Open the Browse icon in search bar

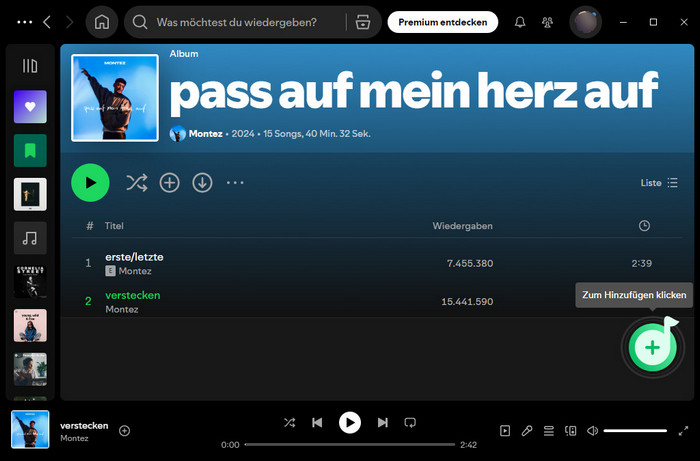click(362, 22)
